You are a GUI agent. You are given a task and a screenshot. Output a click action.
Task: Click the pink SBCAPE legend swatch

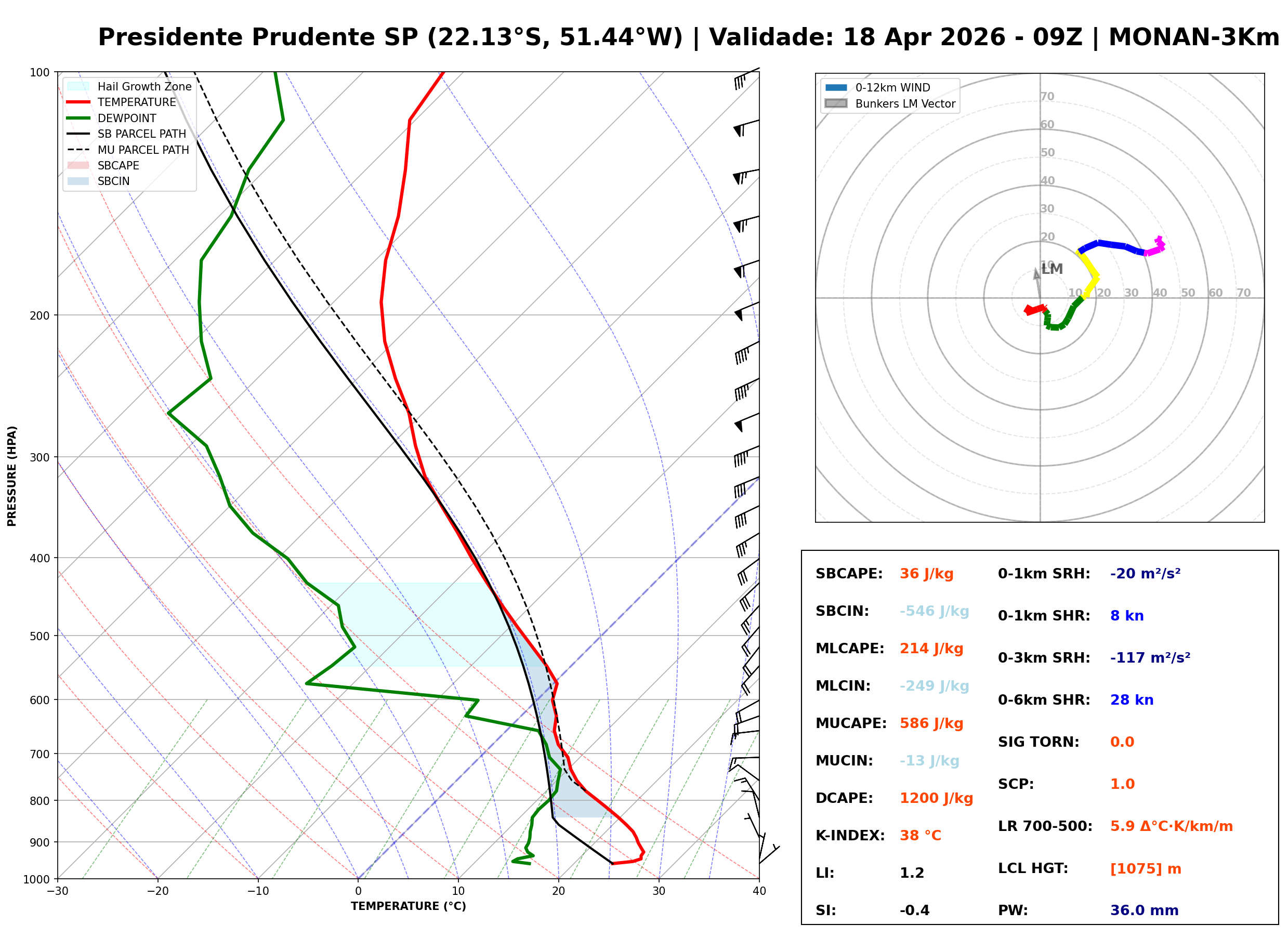78,166
